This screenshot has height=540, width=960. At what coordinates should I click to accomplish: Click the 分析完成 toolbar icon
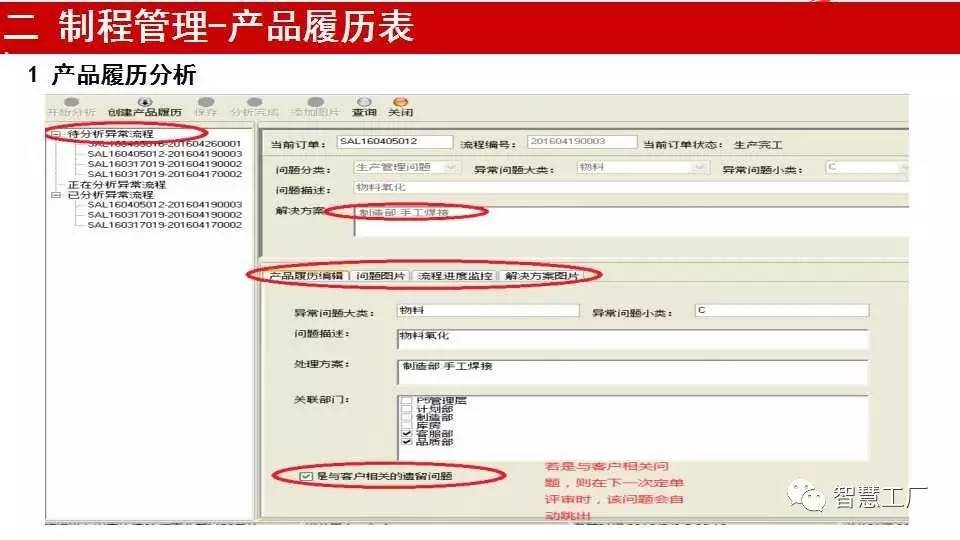tap(254, 102)
